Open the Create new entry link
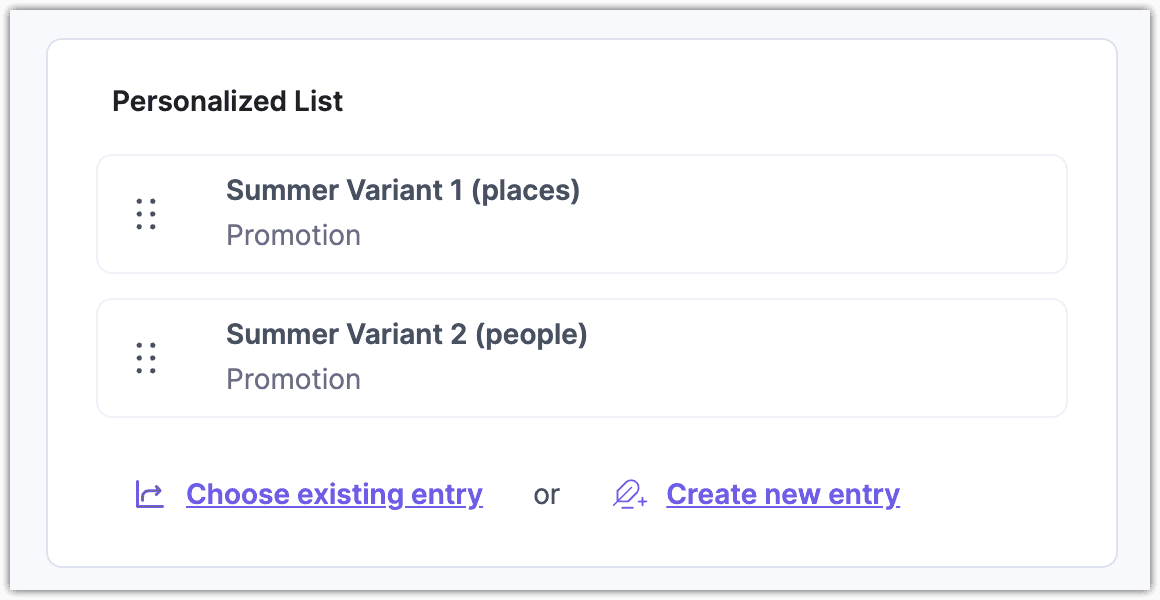 tap(783, 493)
